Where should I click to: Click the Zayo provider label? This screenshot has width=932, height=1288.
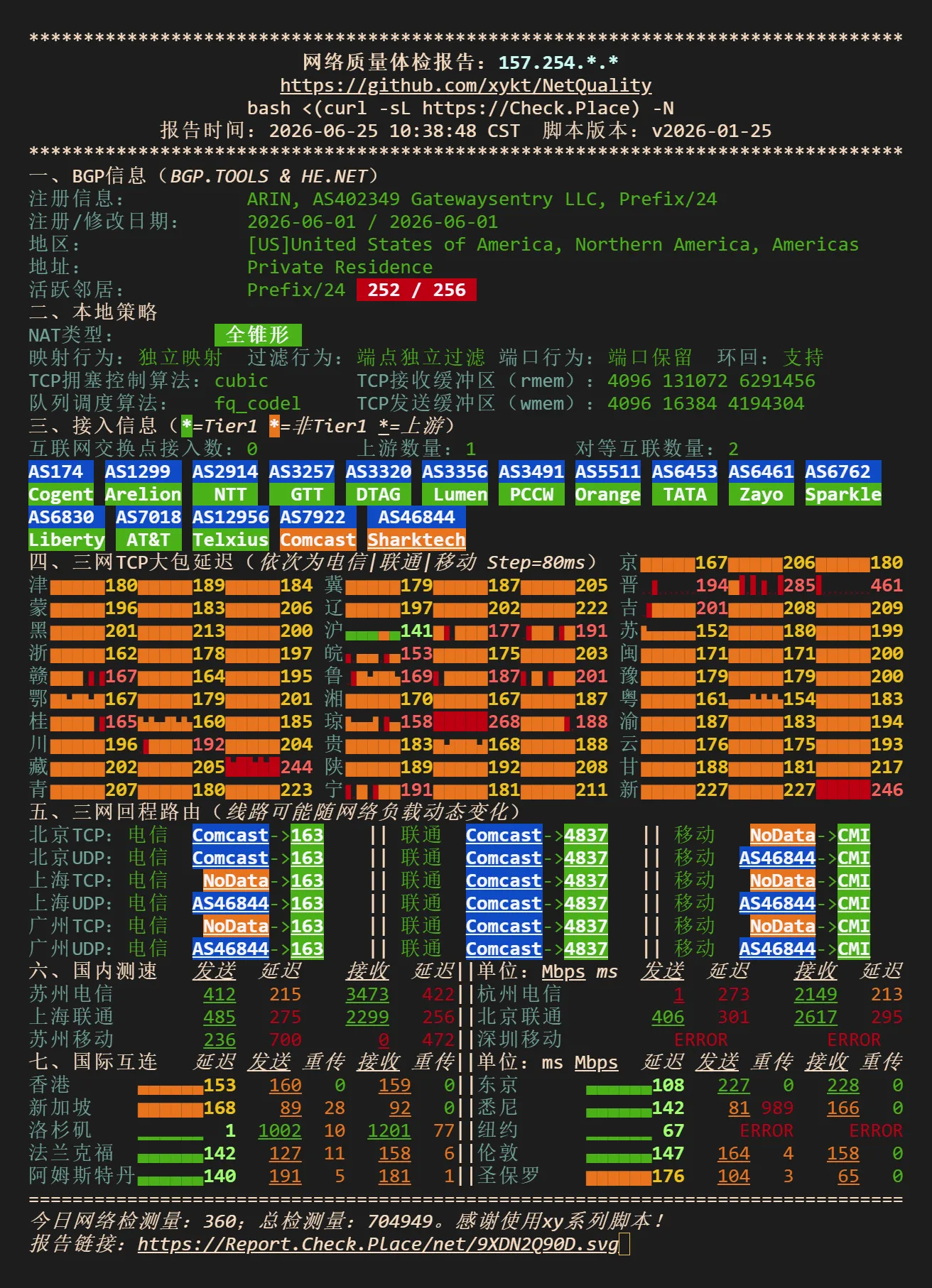tap(762, 494)
